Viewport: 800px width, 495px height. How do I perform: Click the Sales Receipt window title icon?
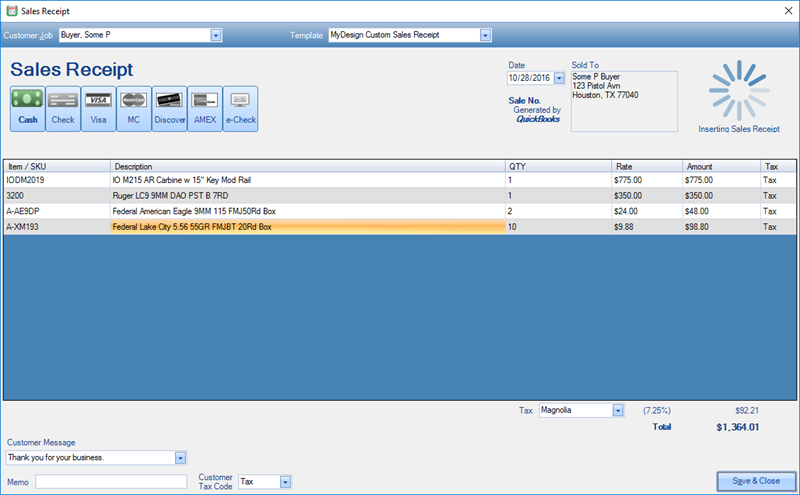12,11
